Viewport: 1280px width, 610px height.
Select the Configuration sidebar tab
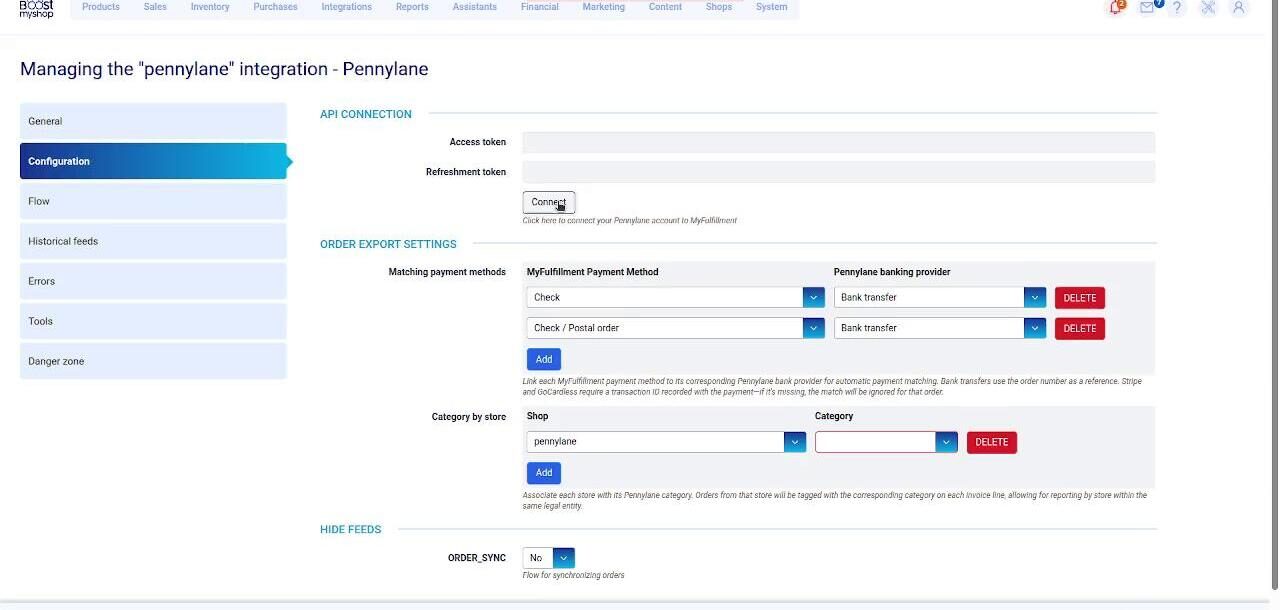[153, 161]
